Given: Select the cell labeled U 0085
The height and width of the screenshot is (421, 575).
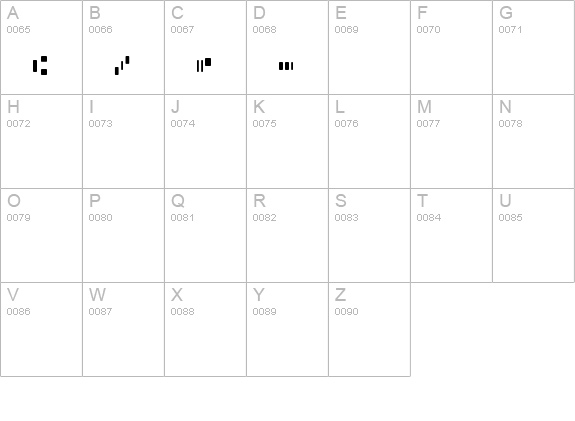Looking at the screenshot, I should pyautogui.click(x=534, y=235).
